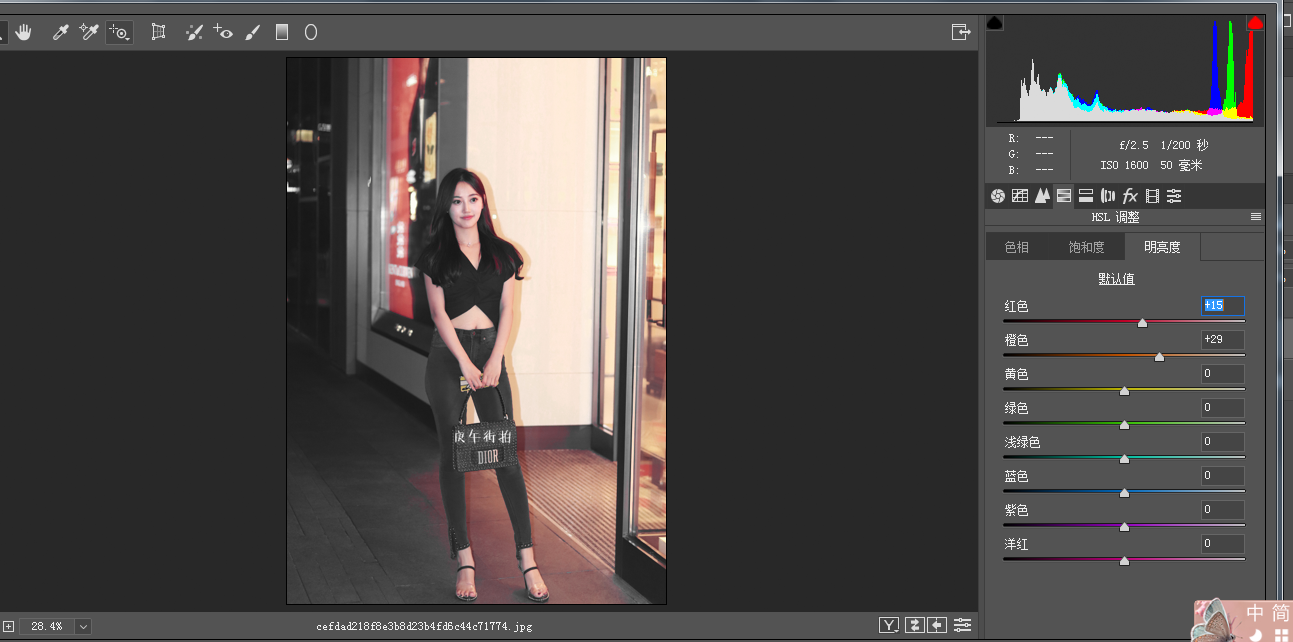The width and height of the screenshot is (1293, 642).
Task: Click the 绿色 luminance slider handle
Action: click(1124, 425)
